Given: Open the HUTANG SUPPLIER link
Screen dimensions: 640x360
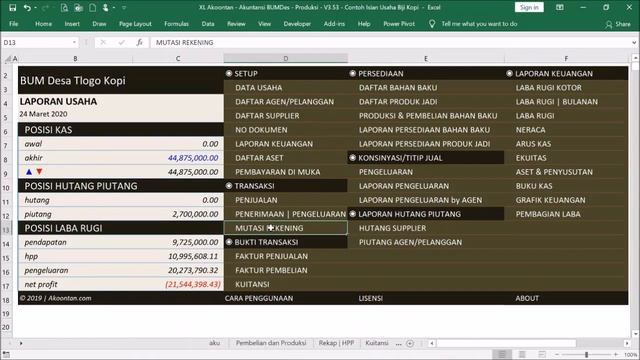Looking at the screenshot, I should coord(392,228).
